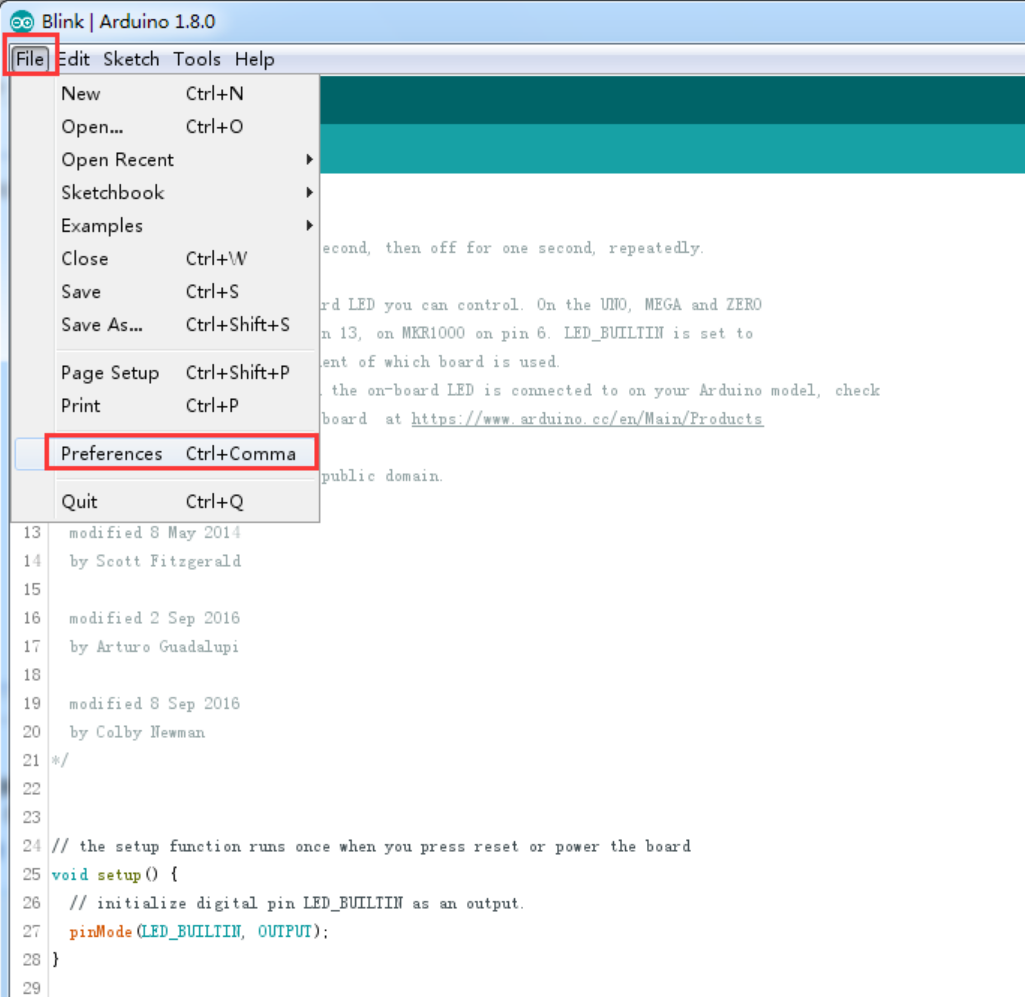Click the 'initialize digital pin' comment line
Screen dimensions: 1029x997
297,903
